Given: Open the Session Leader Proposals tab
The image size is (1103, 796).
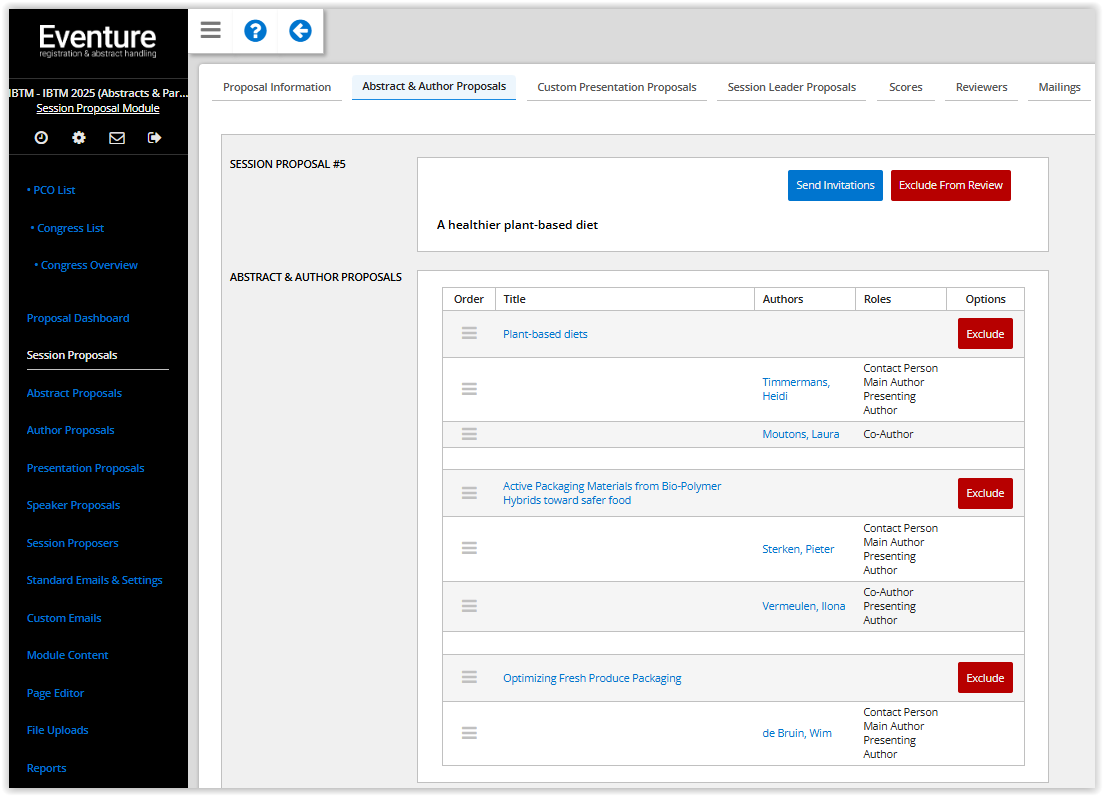Looking at the screenshot, I should point(791,87).
